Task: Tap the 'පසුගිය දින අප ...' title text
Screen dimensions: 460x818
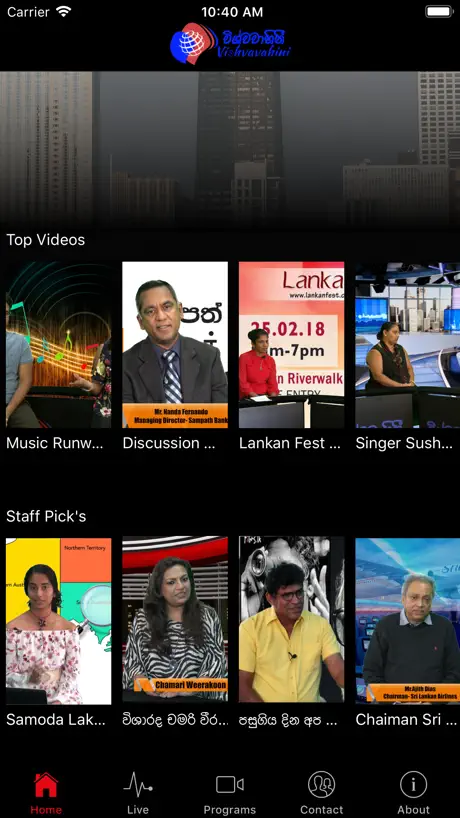Action: (288, 720)
